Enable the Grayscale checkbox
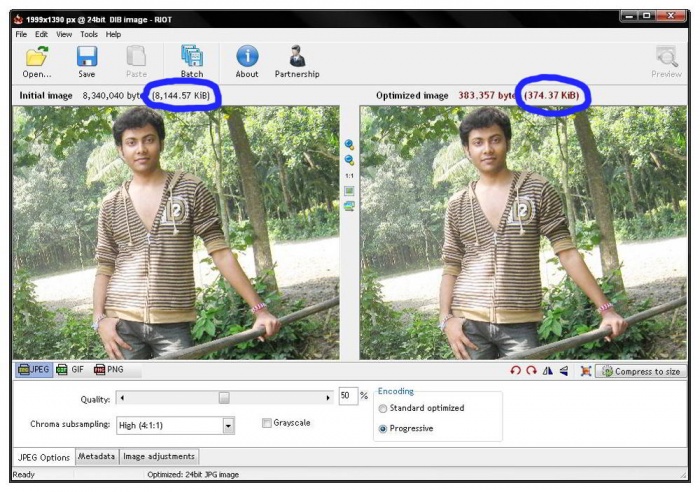Screen dimensions: 700x492 click(x=267, y=423)
